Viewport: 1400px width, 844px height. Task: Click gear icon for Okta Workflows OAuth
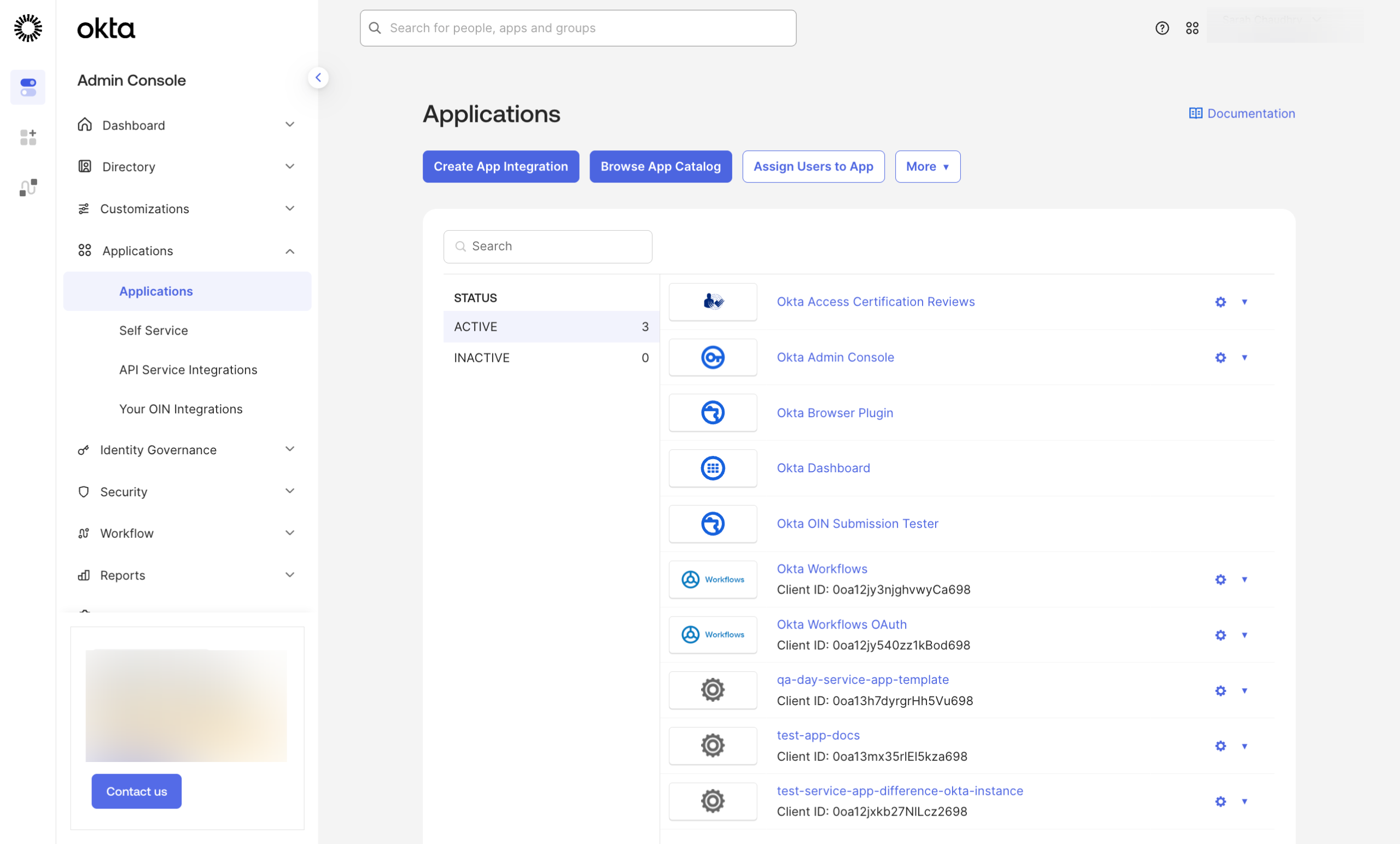pos(1220,635)
